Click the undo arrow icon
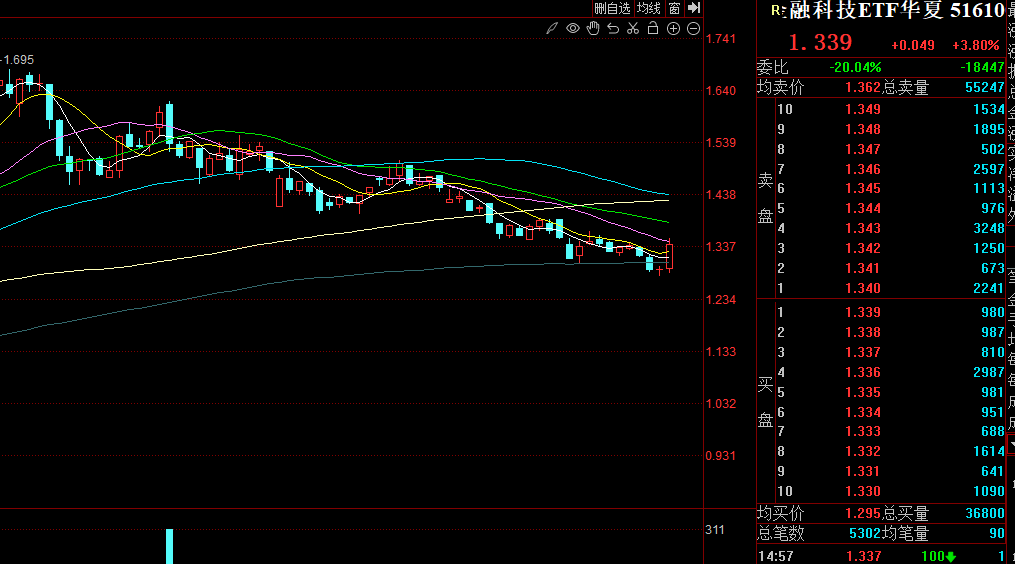1015x564 pixels. click(613, 29)
